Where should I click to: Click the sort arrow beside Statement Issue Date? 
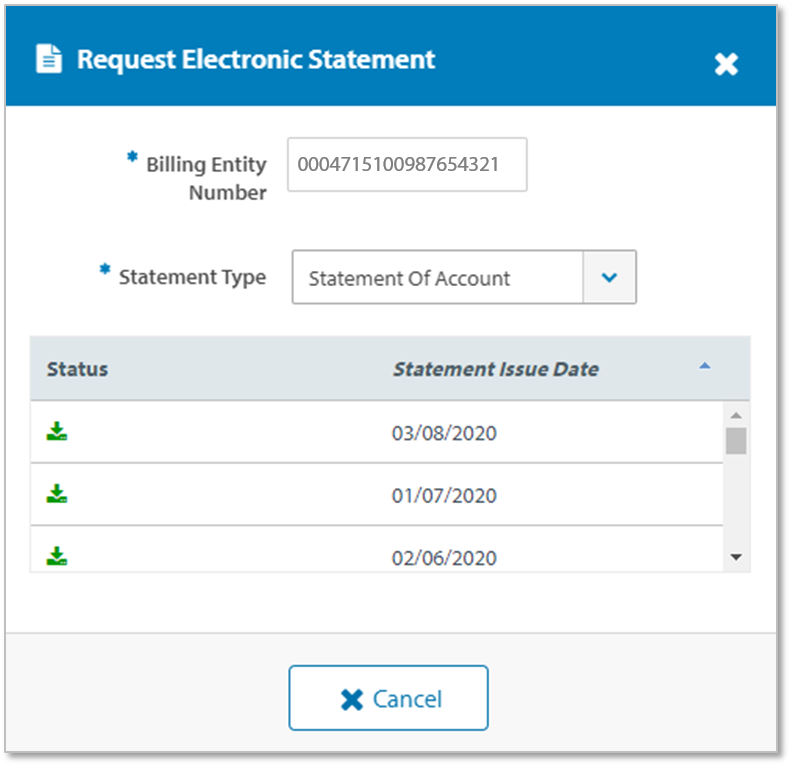(704, 367)
